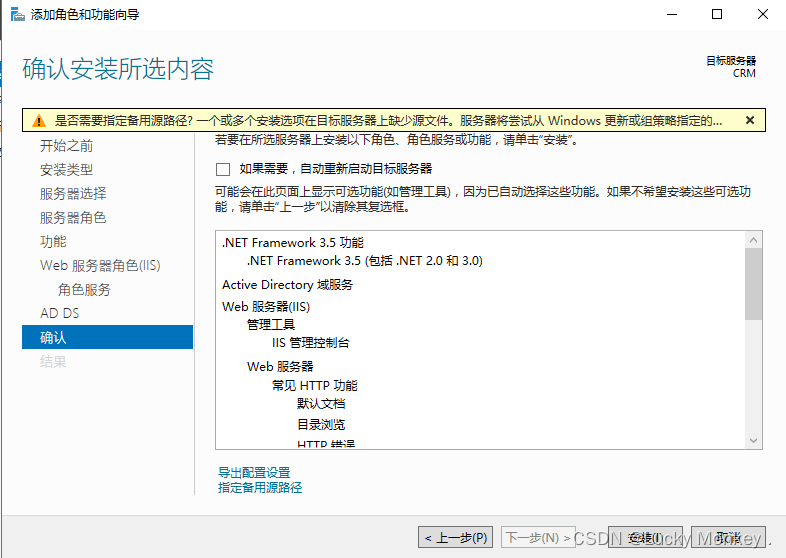Select '默认文档' row in the list
Screen dimensions: 786x558
[321, 404]
